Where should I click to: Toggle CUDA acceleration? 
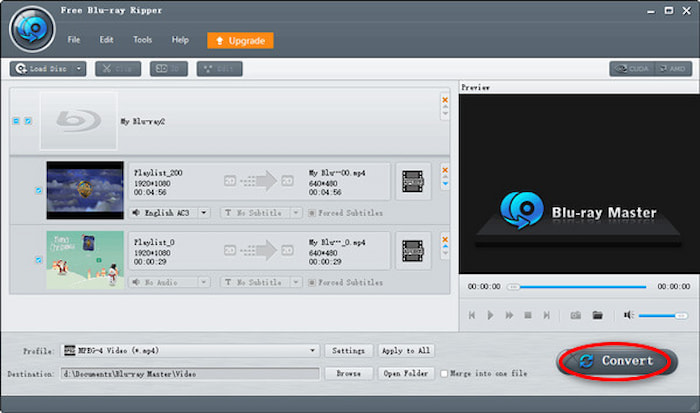[632, 69]
